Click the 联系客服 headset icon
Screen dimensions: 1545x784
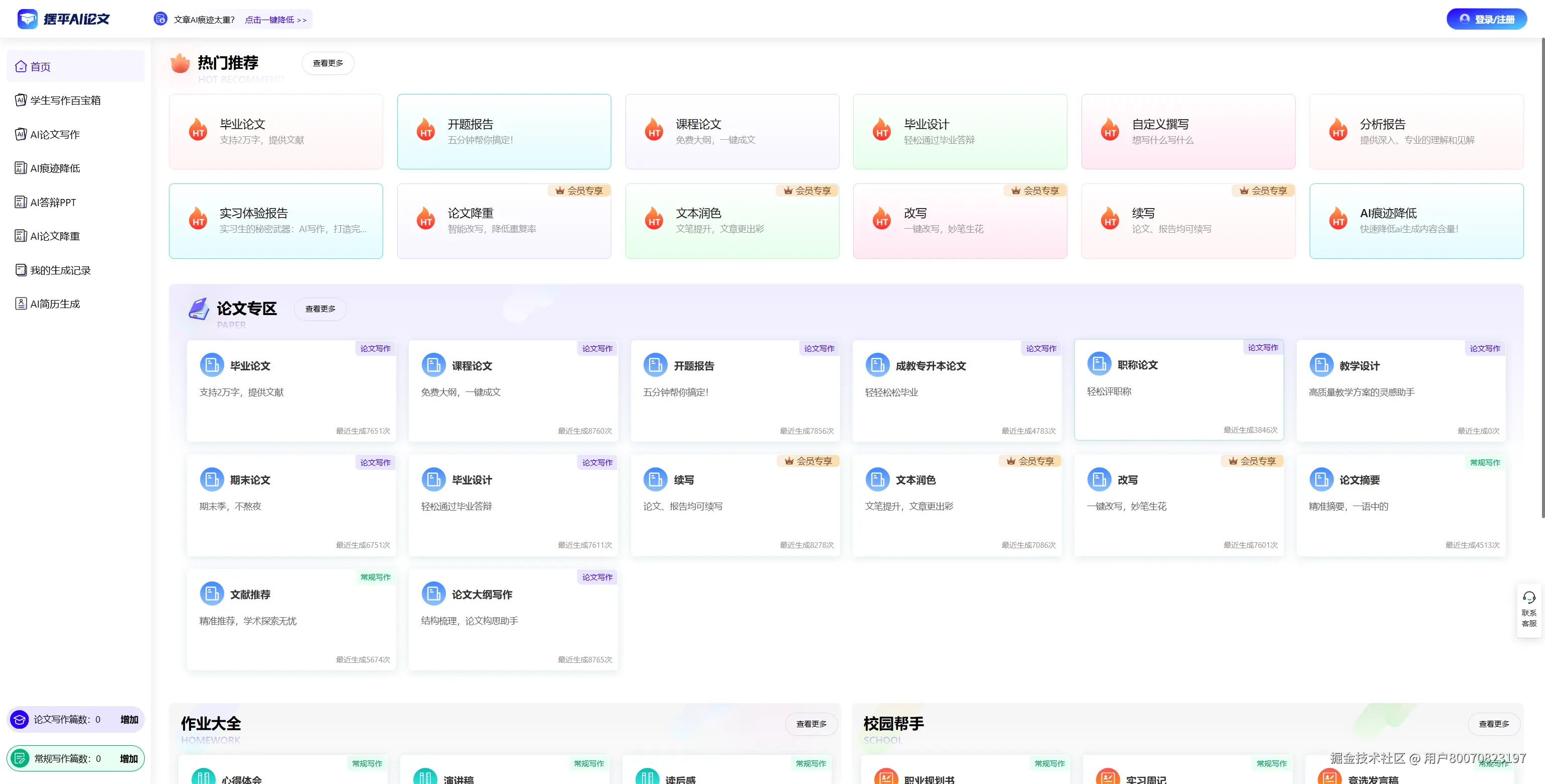tap(1529, 598)
